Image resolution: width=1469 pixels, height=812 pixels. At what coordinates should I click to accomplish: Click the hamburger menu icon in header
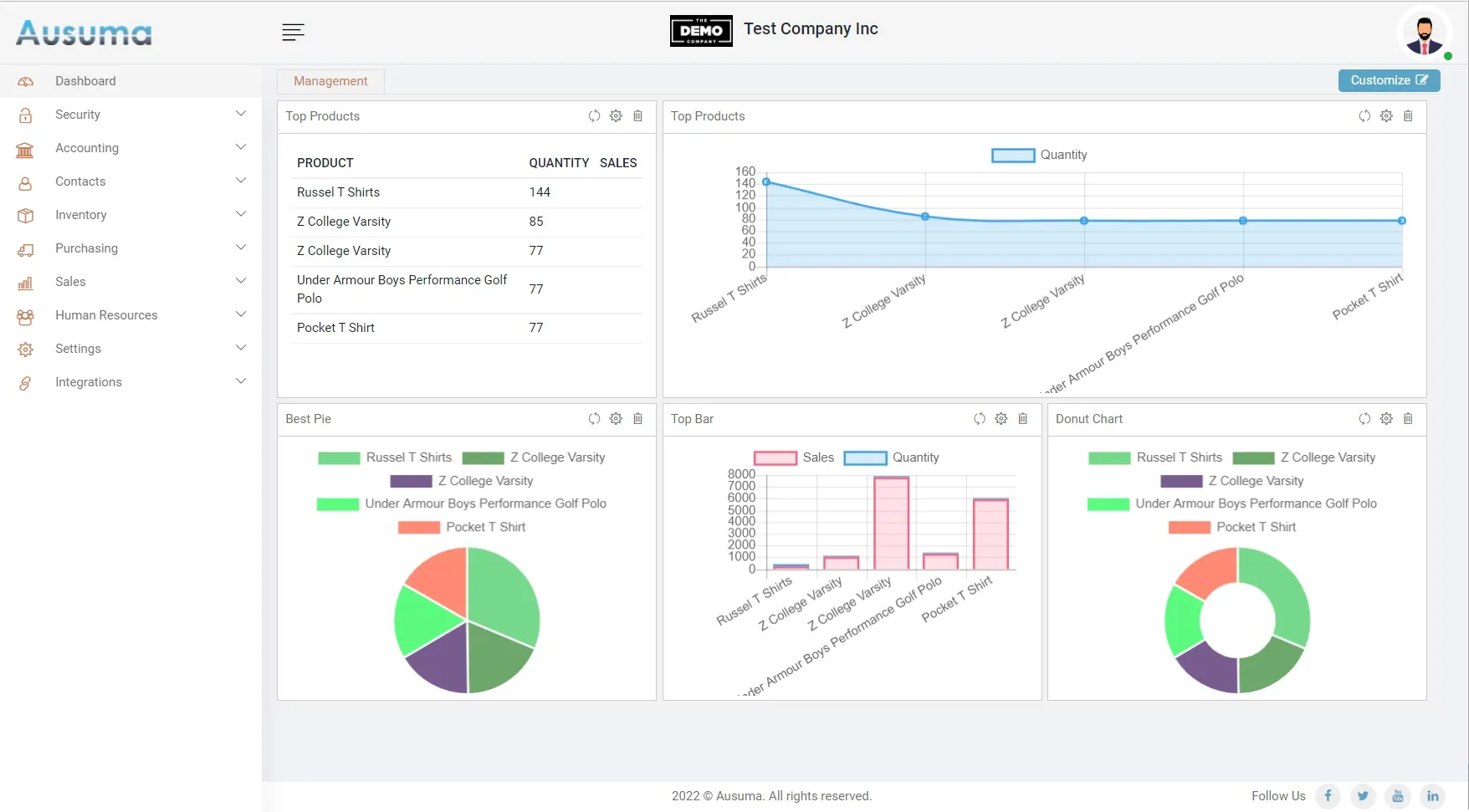(293, 33)
